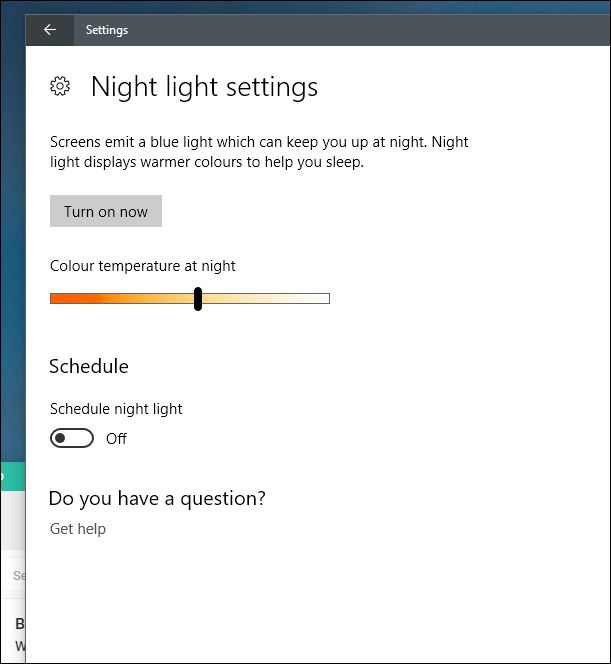Turn on the Schedule night light toggle

click(72, 438)
